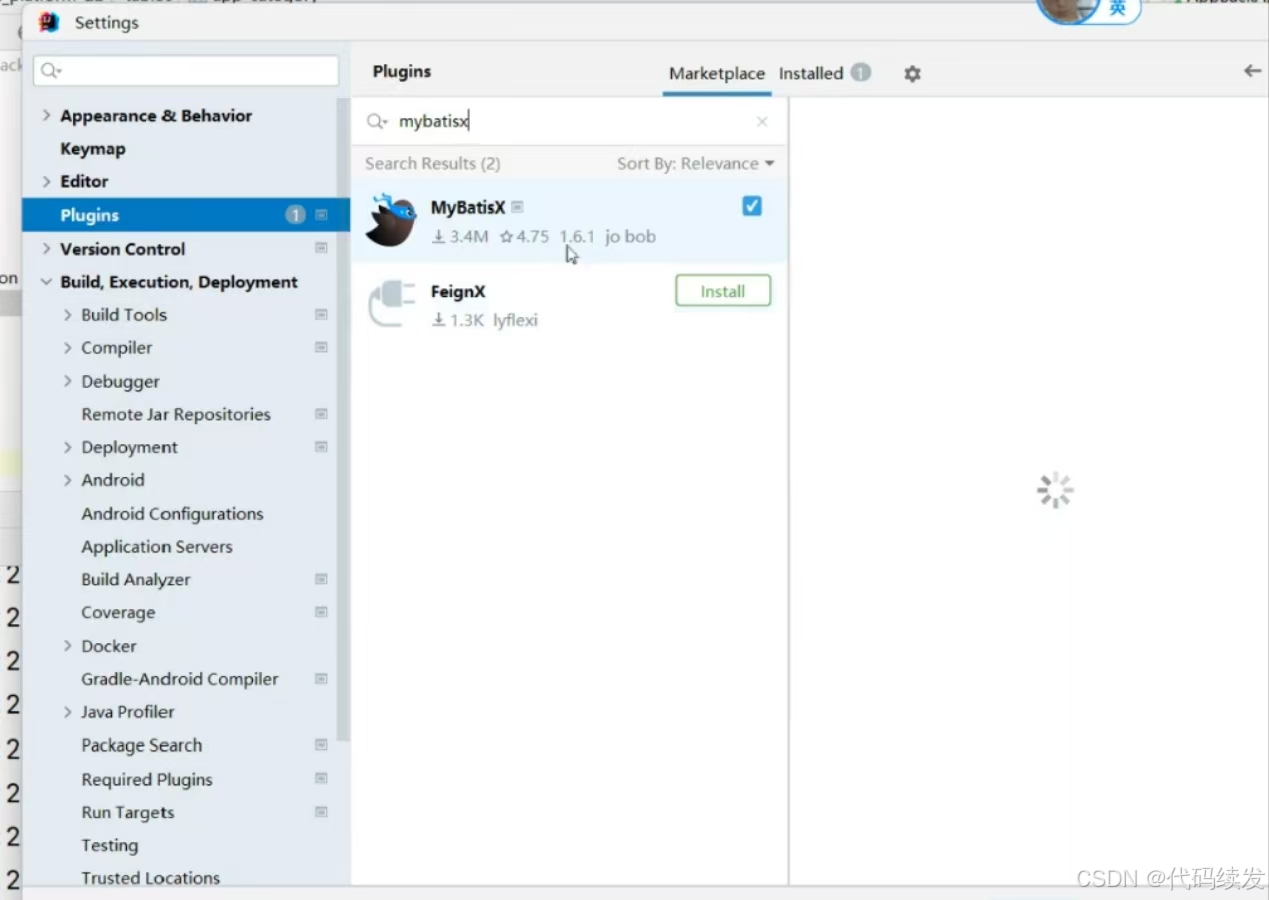Click the plugin search field containing mybatisx
The width and height of the screenshot is (1269, 900).
[568, 122]
